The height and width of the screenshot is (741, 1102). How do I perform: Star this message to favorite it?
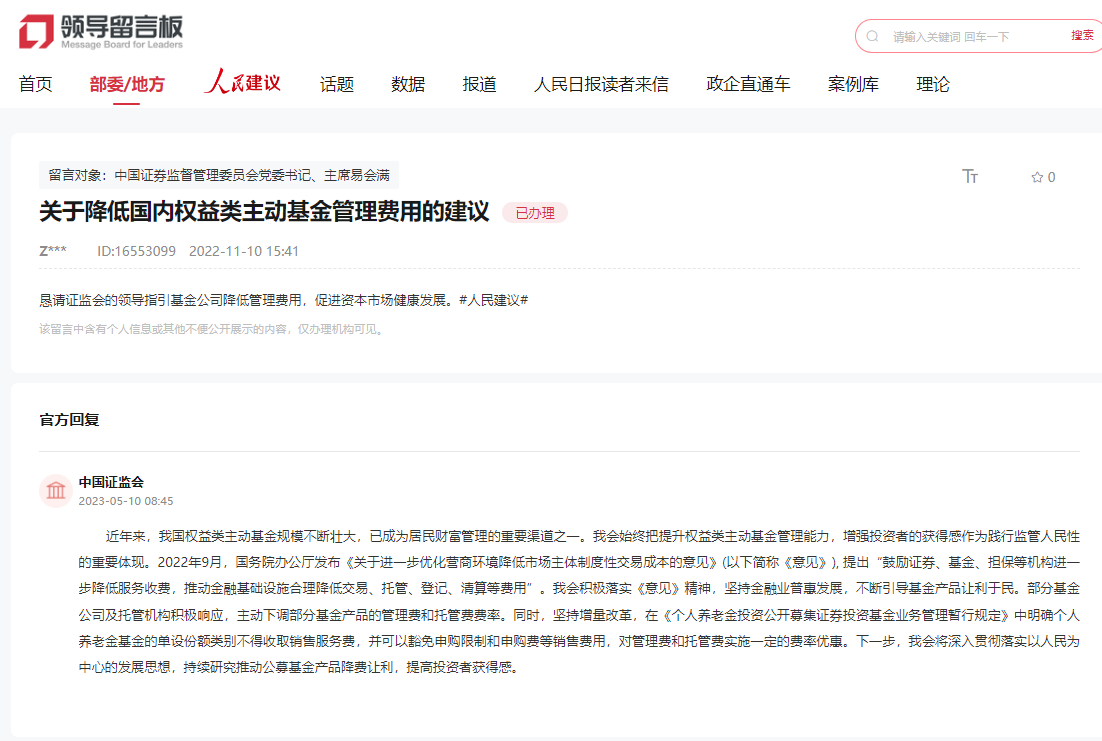(1037, 177)
